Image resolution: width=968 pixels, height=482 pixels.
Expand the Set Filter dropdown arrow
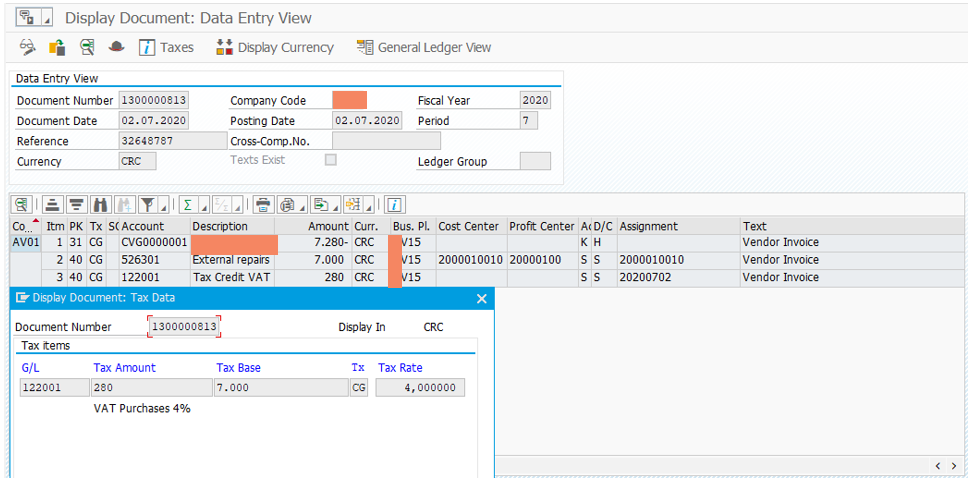[x=163, y=207]
